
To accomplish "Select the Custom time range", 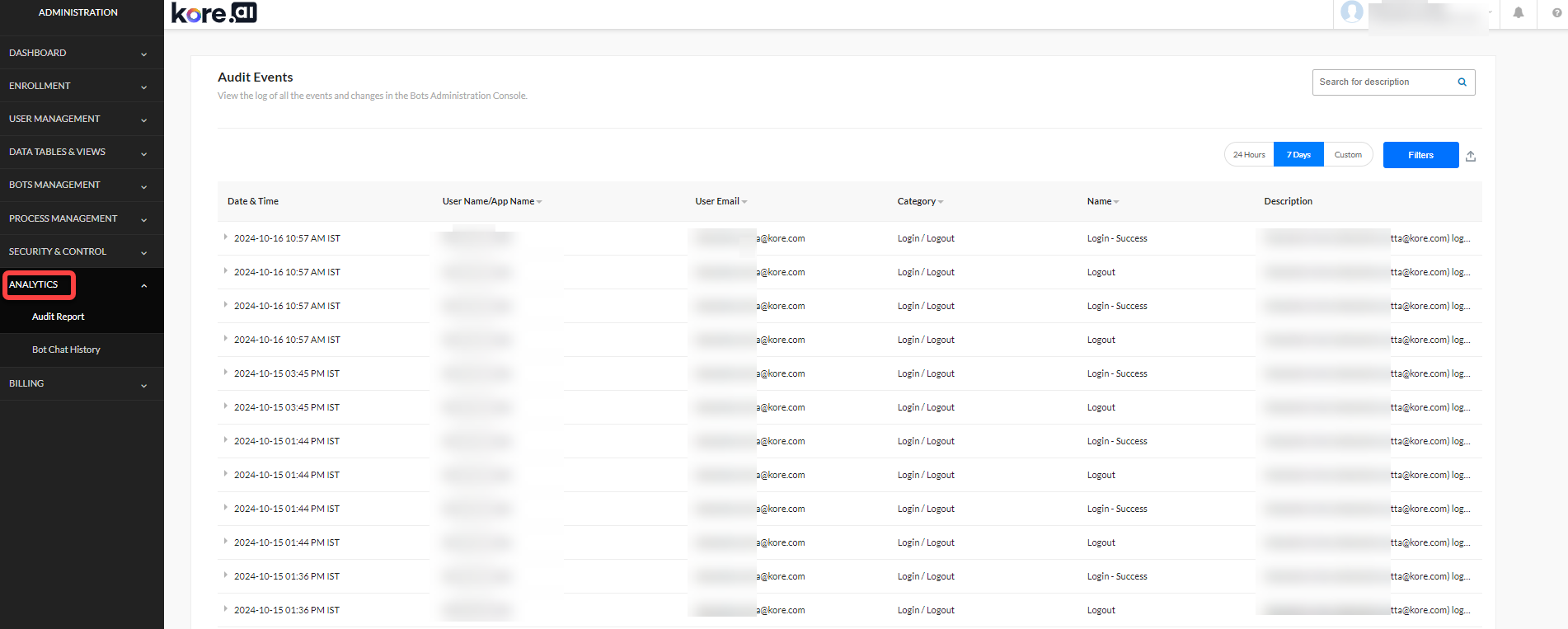I will (x=1348, y=155).
